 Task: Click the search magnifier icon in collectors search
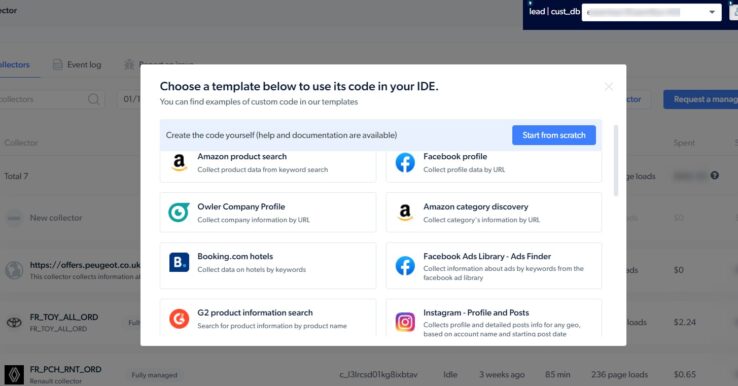click(x=94, y=99)
